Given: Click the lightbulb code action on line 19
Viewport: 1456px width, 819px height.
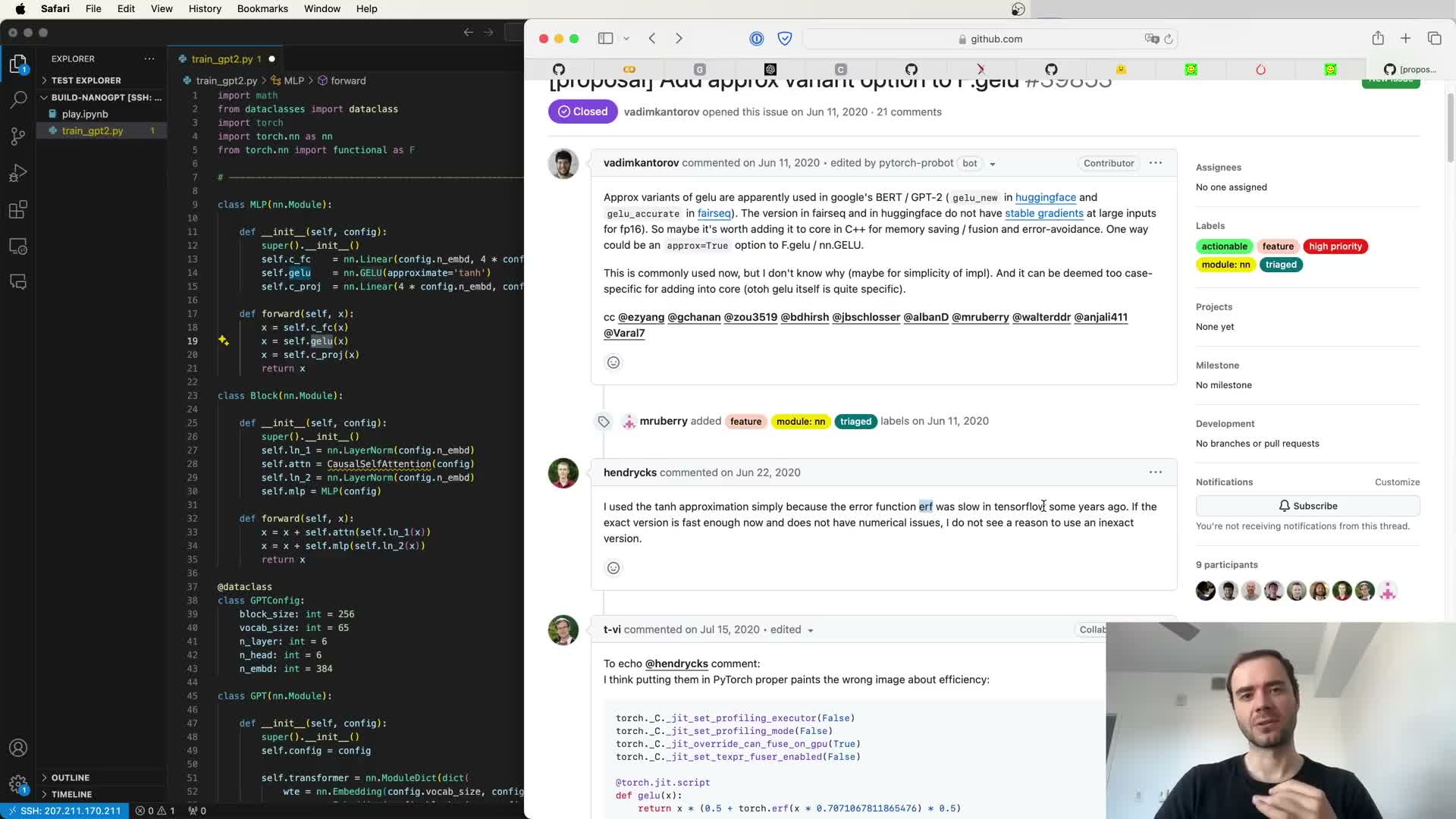Looking at the screenshot, I should click(x=224, y=340).
